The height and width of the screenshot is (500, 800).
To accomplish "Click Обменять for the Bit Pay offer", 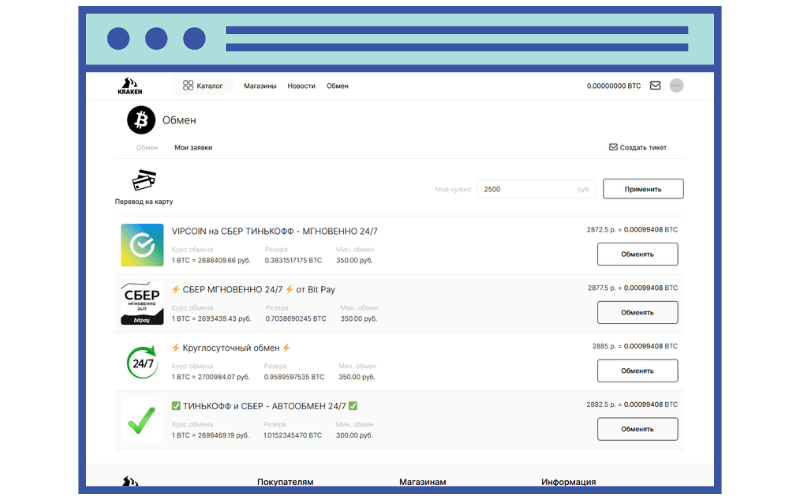I will pyautogui.click(x=637, y=312).
